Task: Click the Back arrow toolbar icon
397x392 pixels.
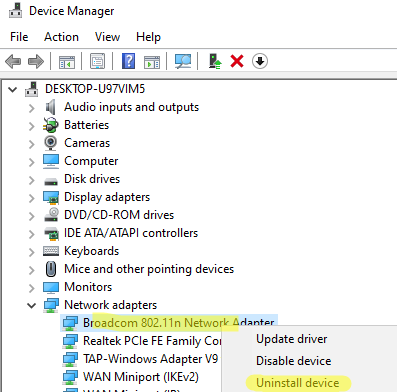Action: coord(13,61)
